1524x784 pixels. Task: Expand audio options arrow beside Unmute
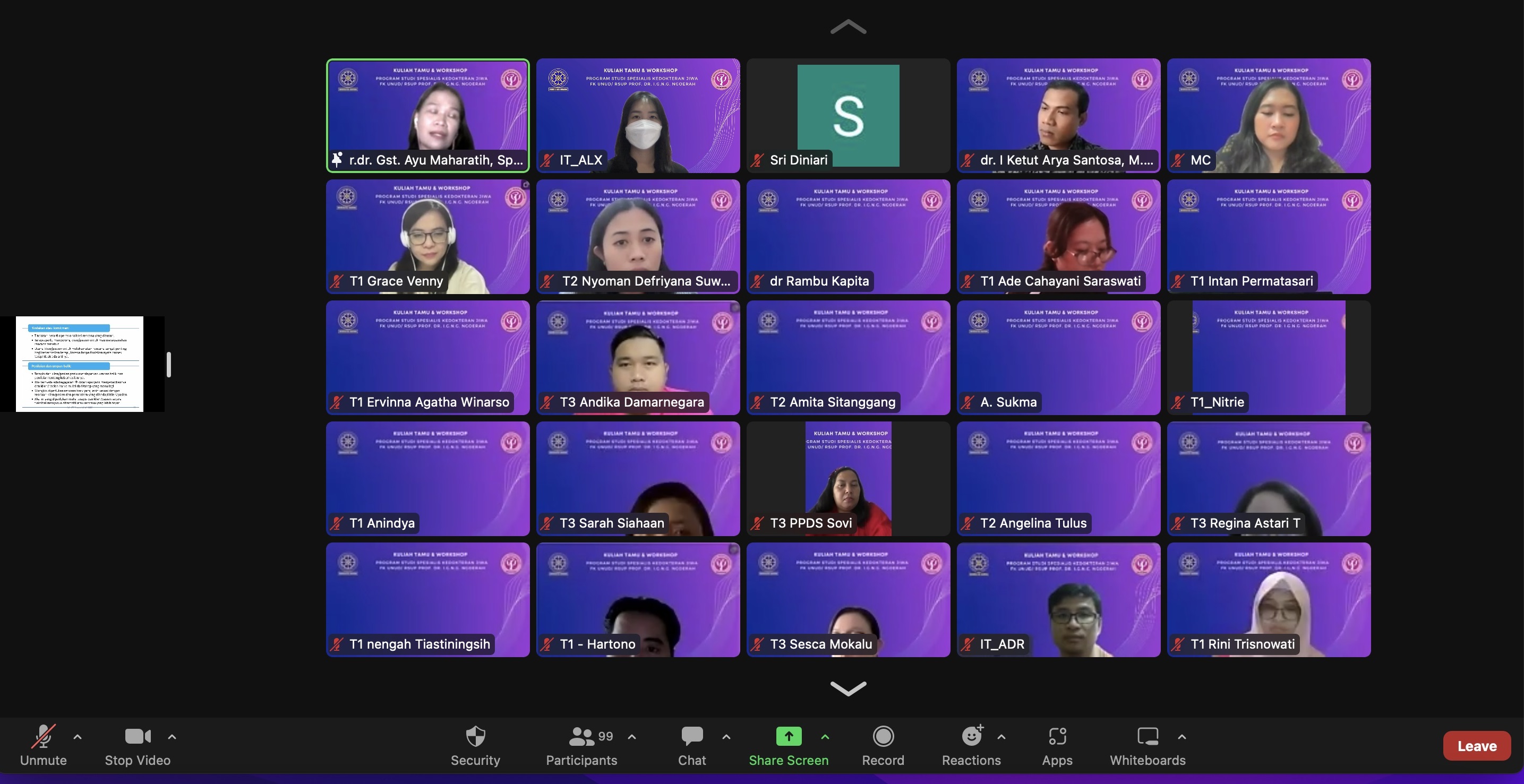[78, 737]
